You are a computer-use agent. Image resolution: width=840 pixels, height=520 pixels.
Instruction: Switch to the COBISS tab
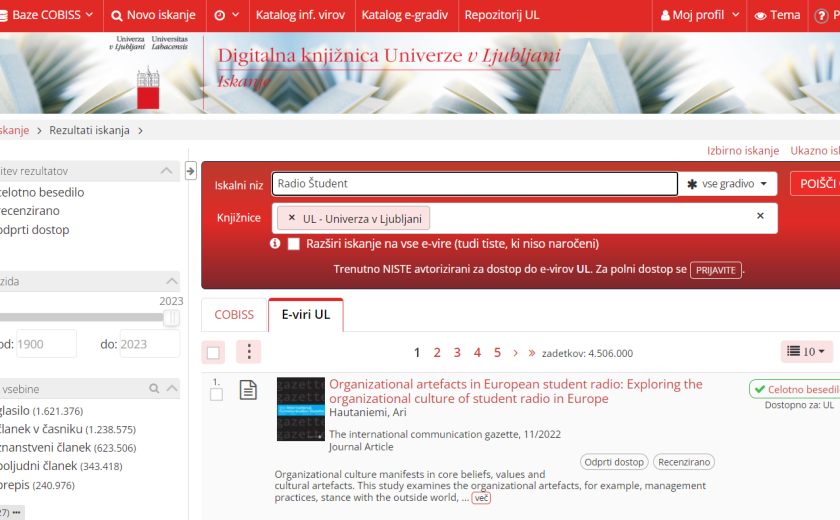(234, 314)
